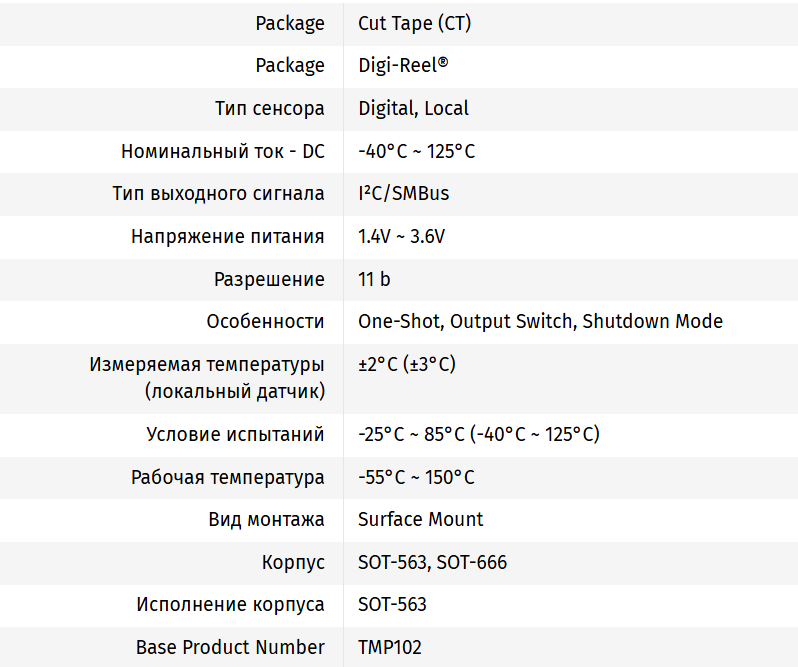Image resolution: width=798 pixels, height=667 pixels.
Task: Select the ±2°C (±3°C) accuracy value
Action: coord(407,364)
